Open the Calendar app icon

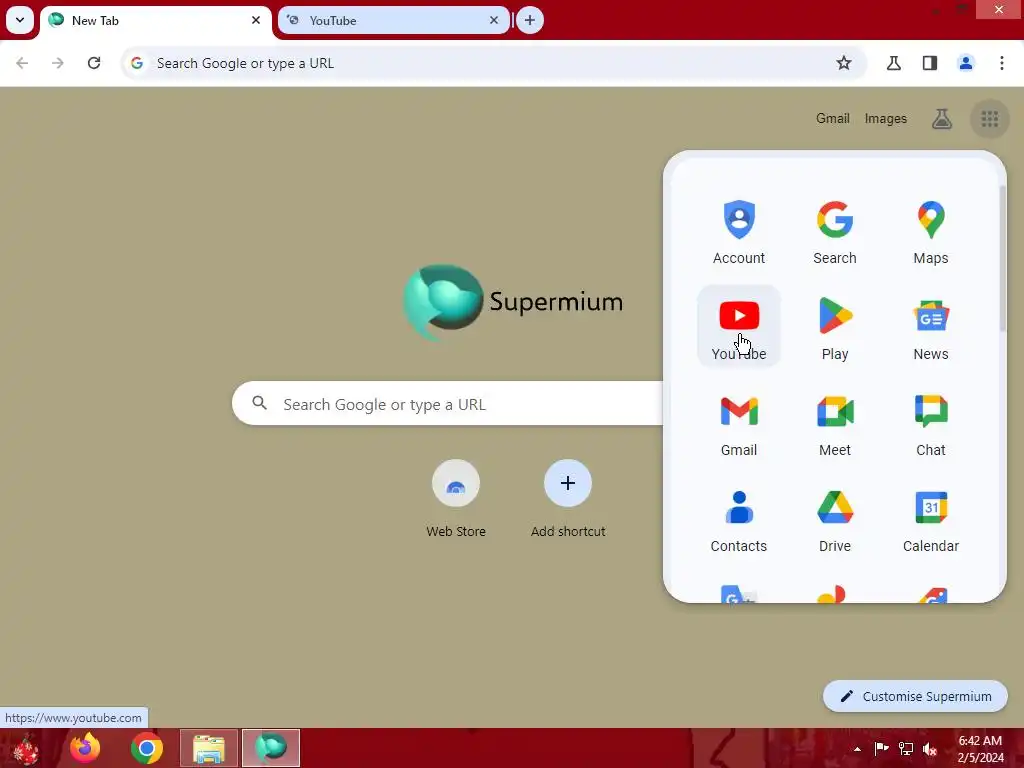pyautogui.click(x=931, y=519)
